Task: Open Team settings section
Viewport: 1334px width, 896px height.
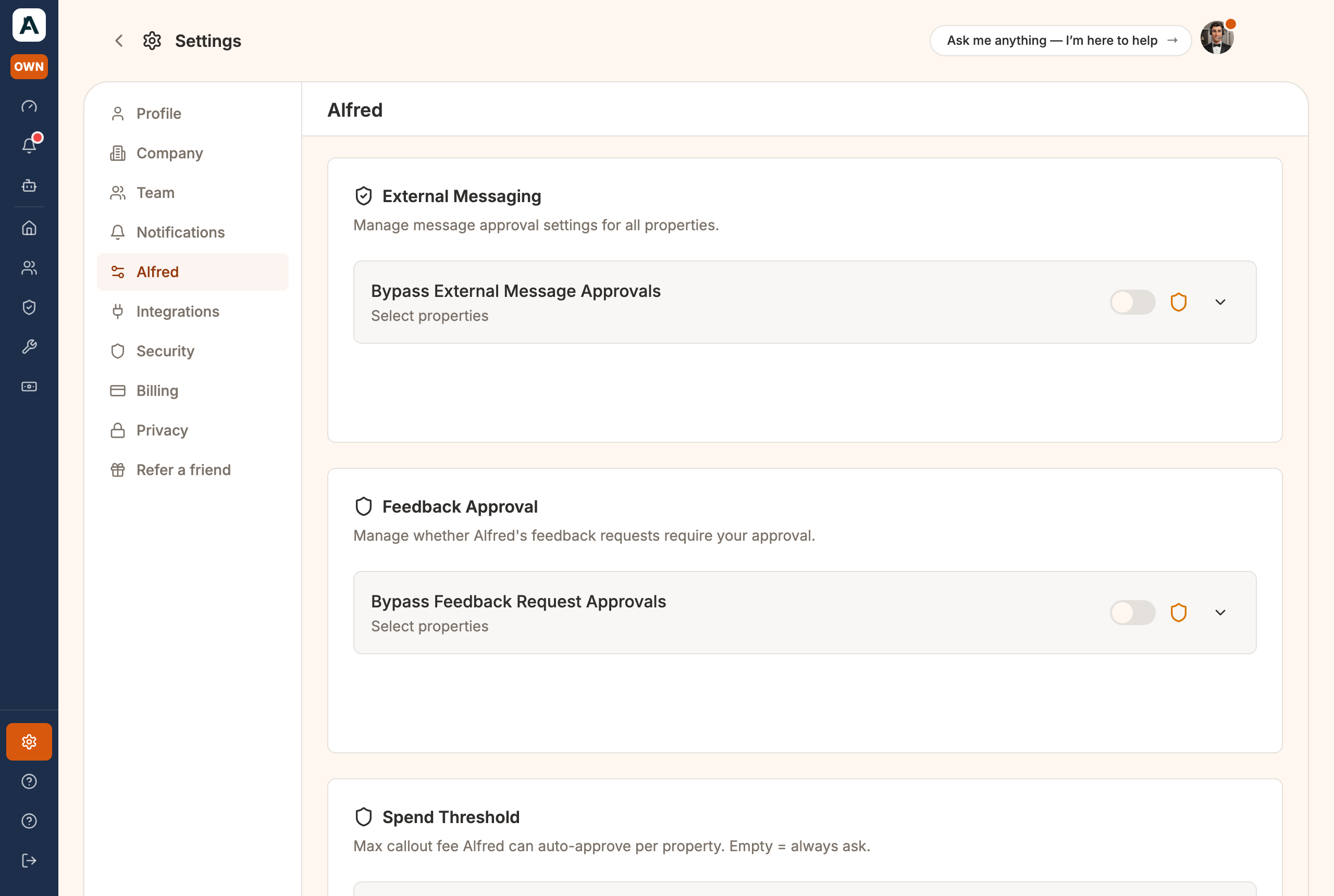Action: coord(193,193)
